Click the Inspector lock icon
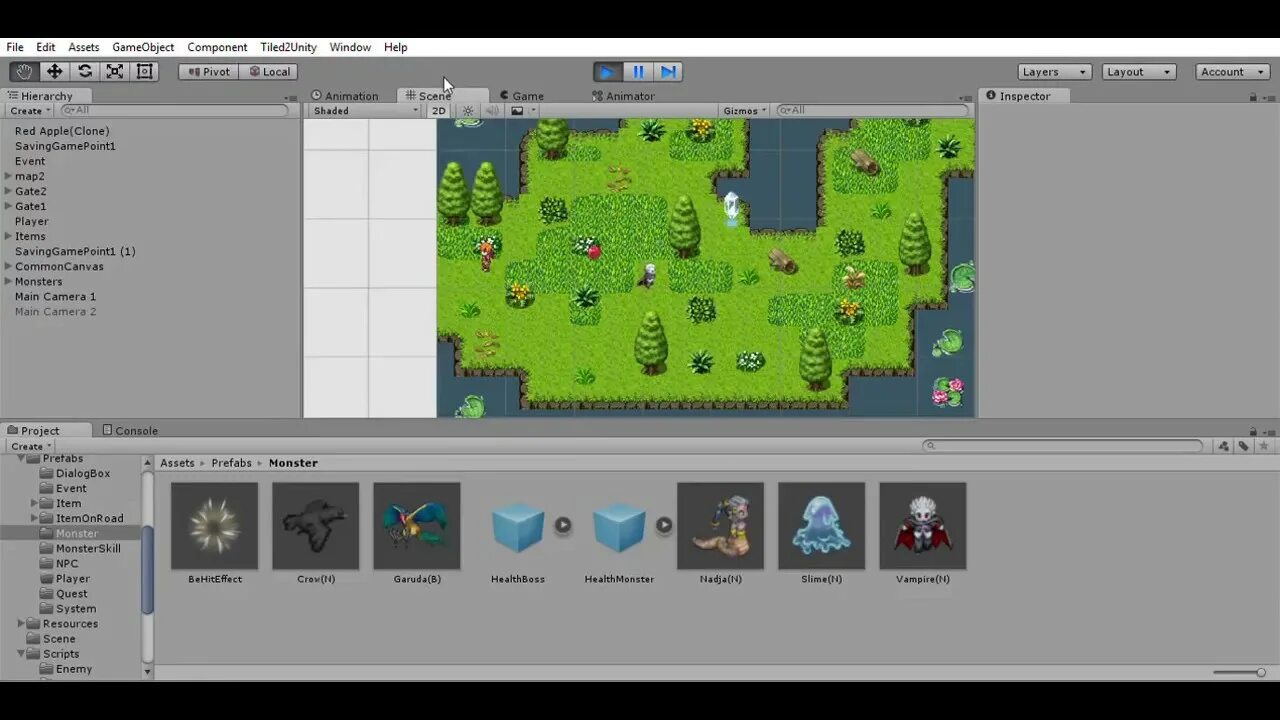 (x=1253, y=97)
